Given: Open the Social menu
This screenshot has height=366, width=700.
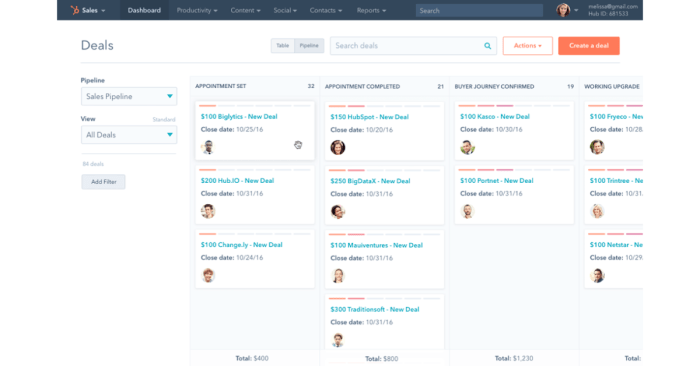Looking at the screenshot, I should [x=285, y=10].
